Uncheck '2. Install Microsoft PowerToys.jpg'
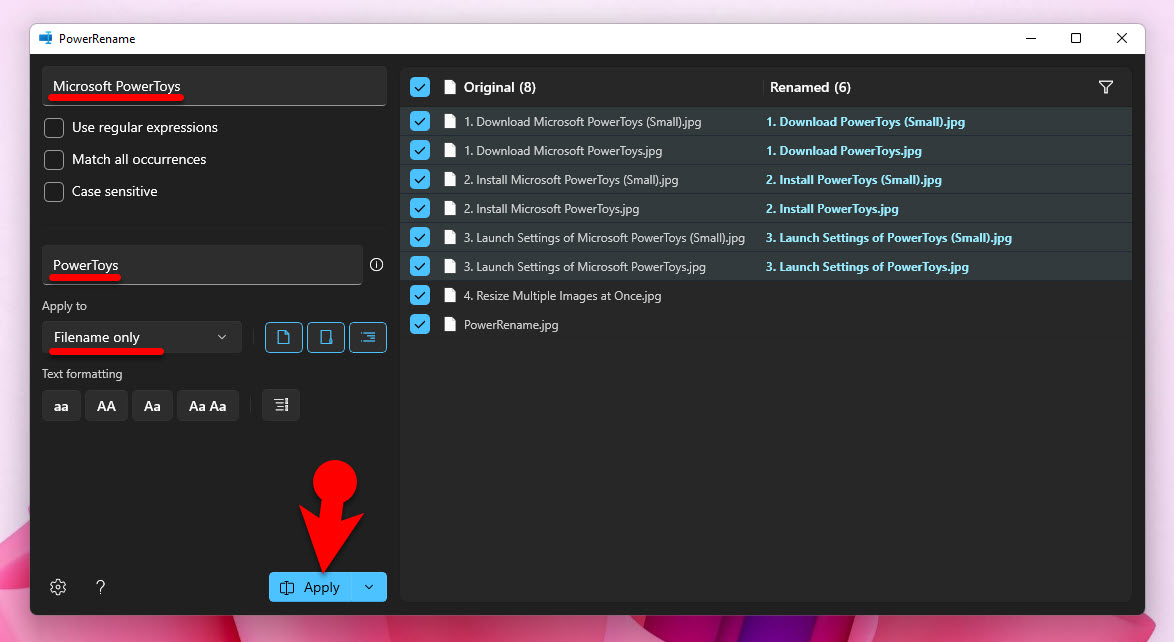The height and width of the screenshot is (642, 1174). pos(420,208)
